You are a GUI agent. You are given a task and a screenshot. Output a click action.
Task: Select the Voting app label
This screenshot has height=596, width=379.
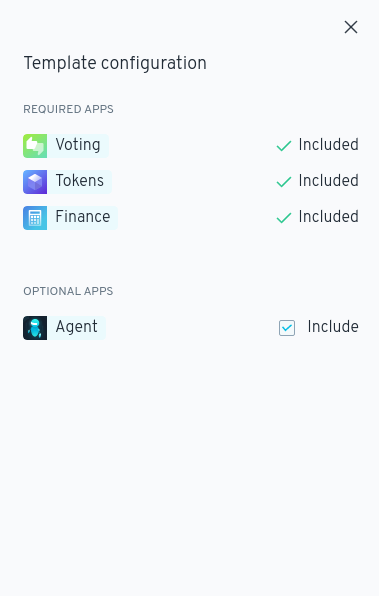(x=78, y=145)
